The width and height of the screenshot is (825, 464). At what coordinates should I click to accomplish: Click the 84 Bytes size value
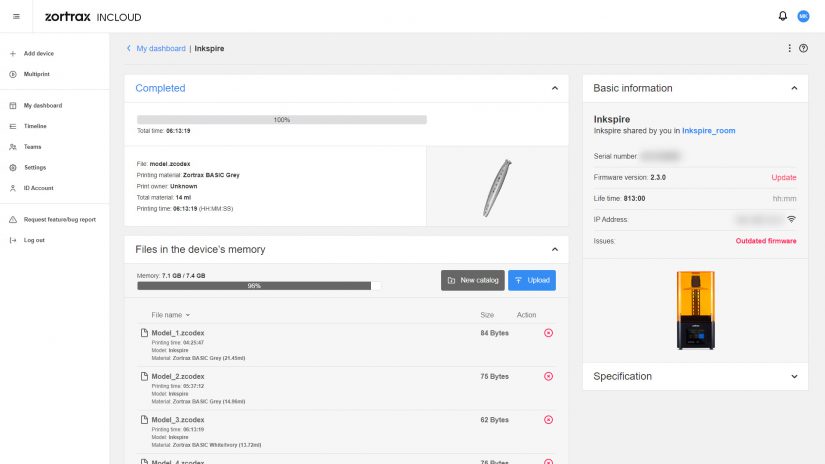click(494, 333)
